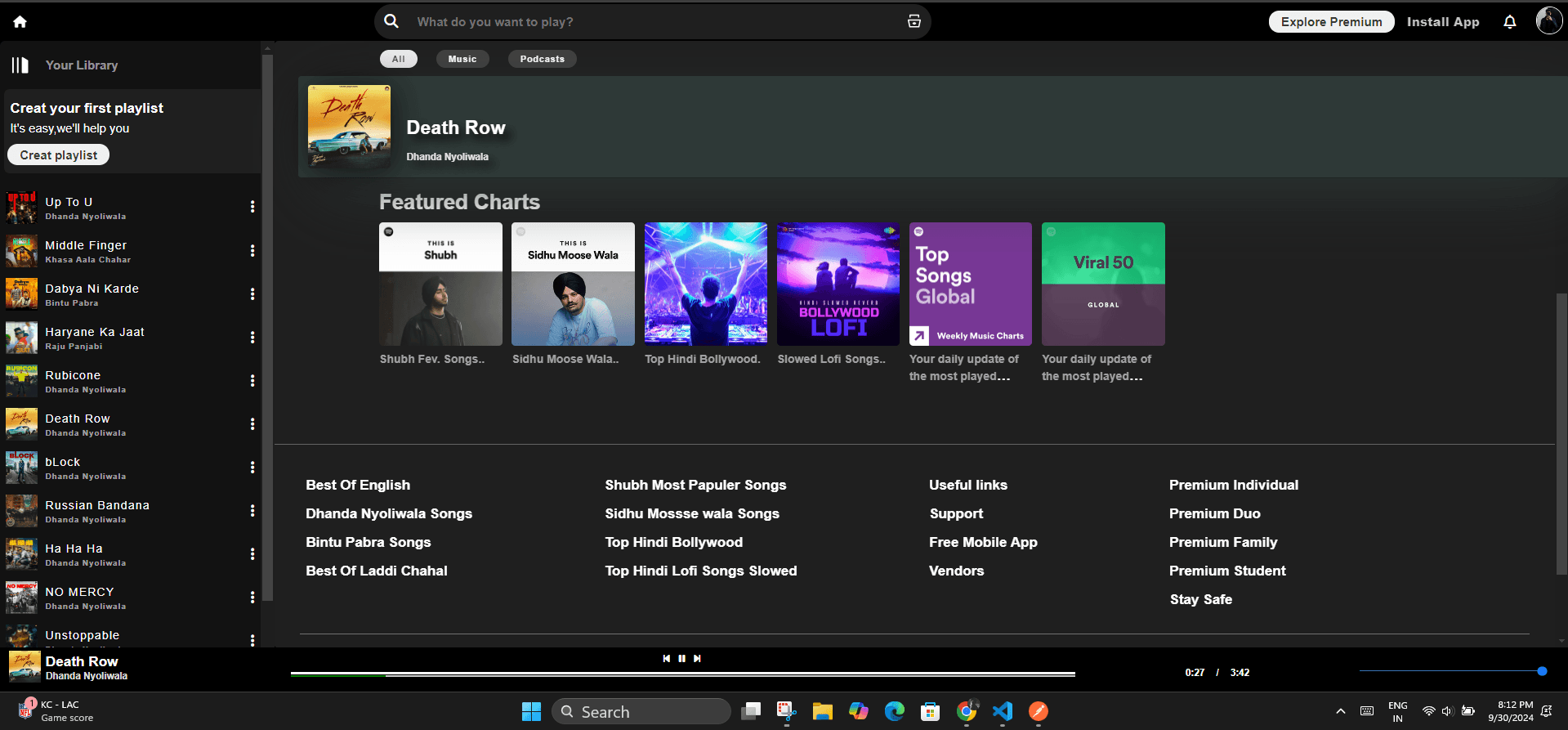Screen dimensions: 1568x730
Task: Click the song progress bar
Action: [683, 674]
